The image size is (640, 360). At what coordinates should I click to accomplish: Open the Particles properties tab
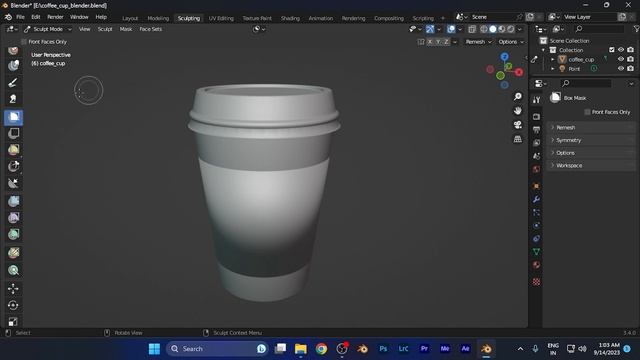coord(536,212)
